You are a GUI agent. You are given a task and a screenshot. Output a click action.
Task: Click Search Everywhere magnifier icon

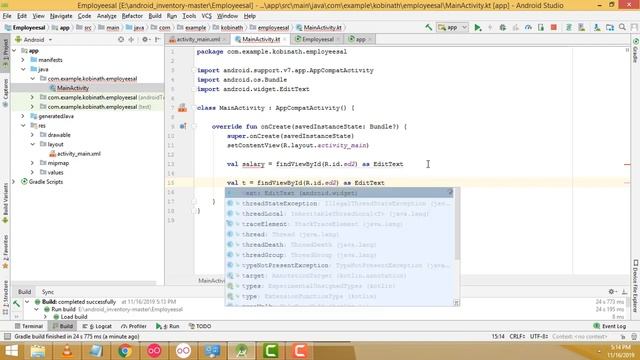(622, 27)
